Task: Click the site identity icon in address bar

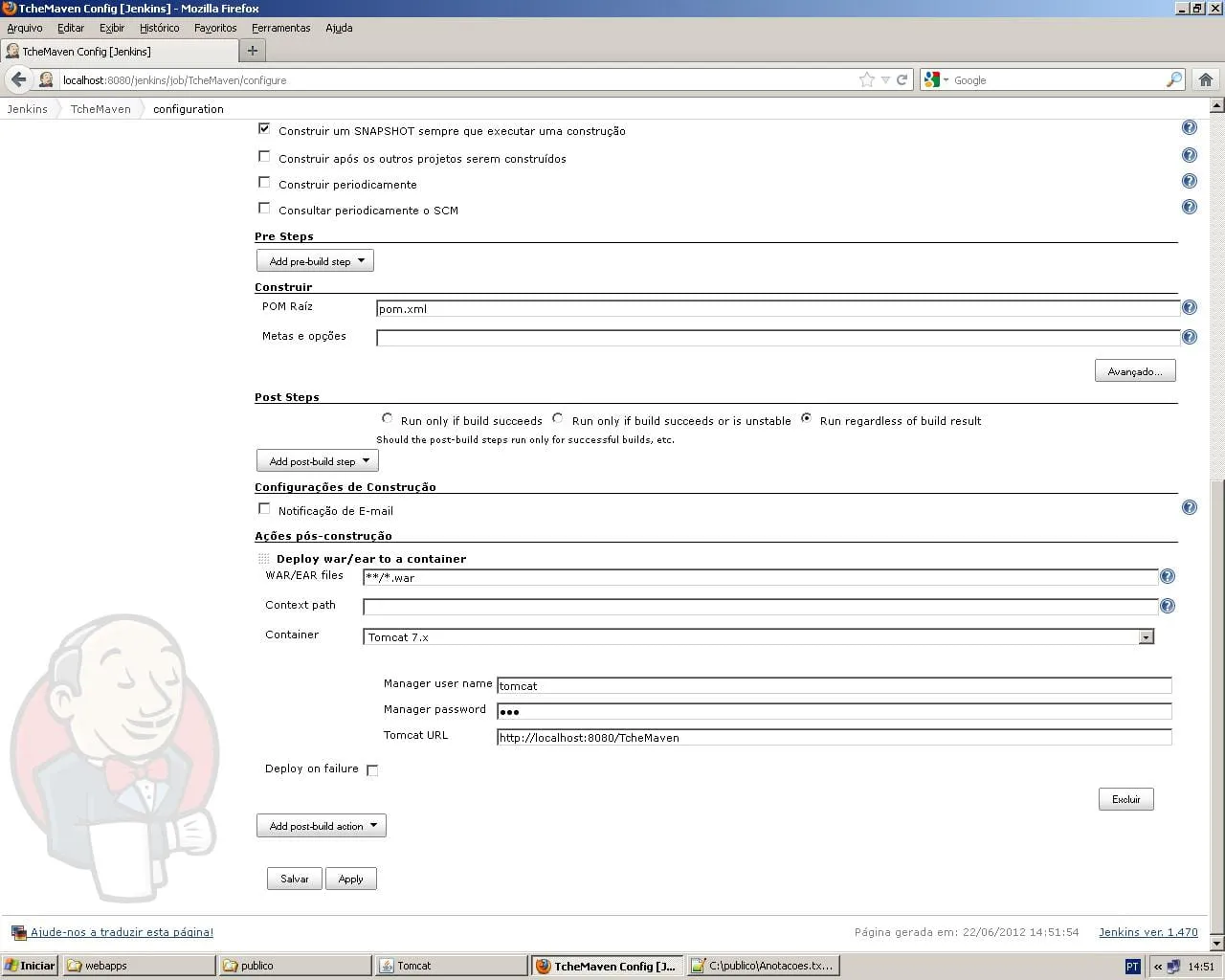Action: [x=46, y=80]
